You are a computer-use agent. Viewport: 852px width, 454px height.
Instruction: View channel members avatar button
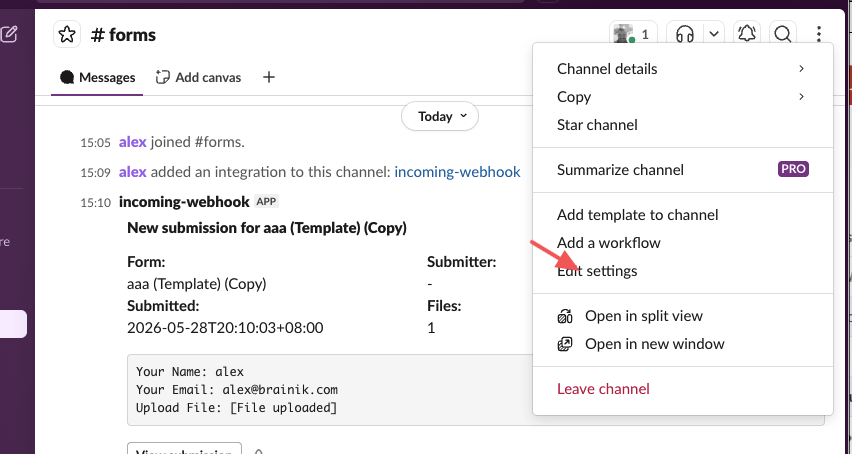coord(633,34)
